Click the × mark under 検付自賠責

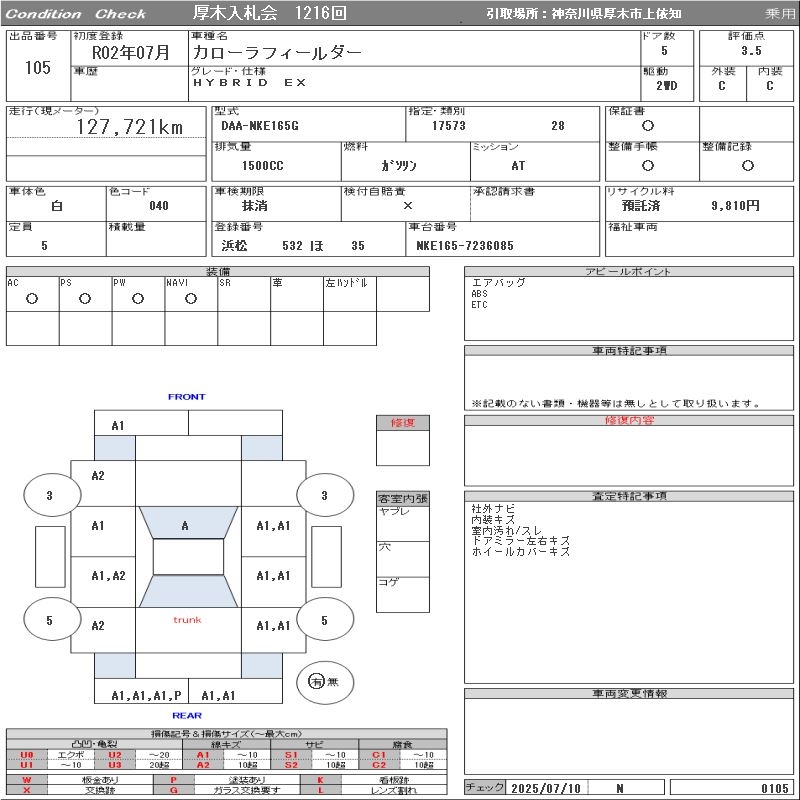(x=408, y=206)
